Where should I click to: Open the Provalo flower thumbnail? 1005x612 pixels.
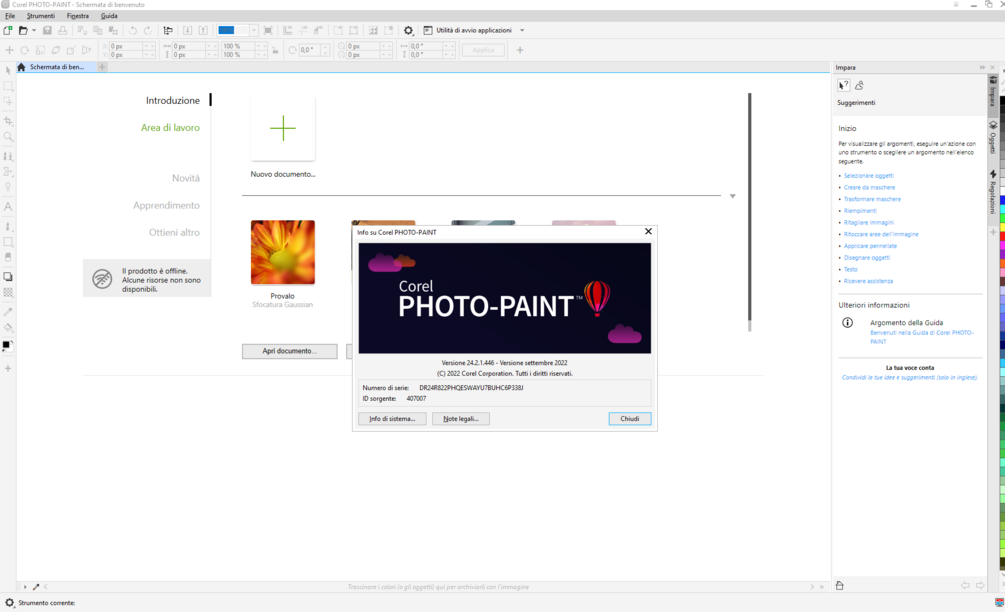click(283, 252)
